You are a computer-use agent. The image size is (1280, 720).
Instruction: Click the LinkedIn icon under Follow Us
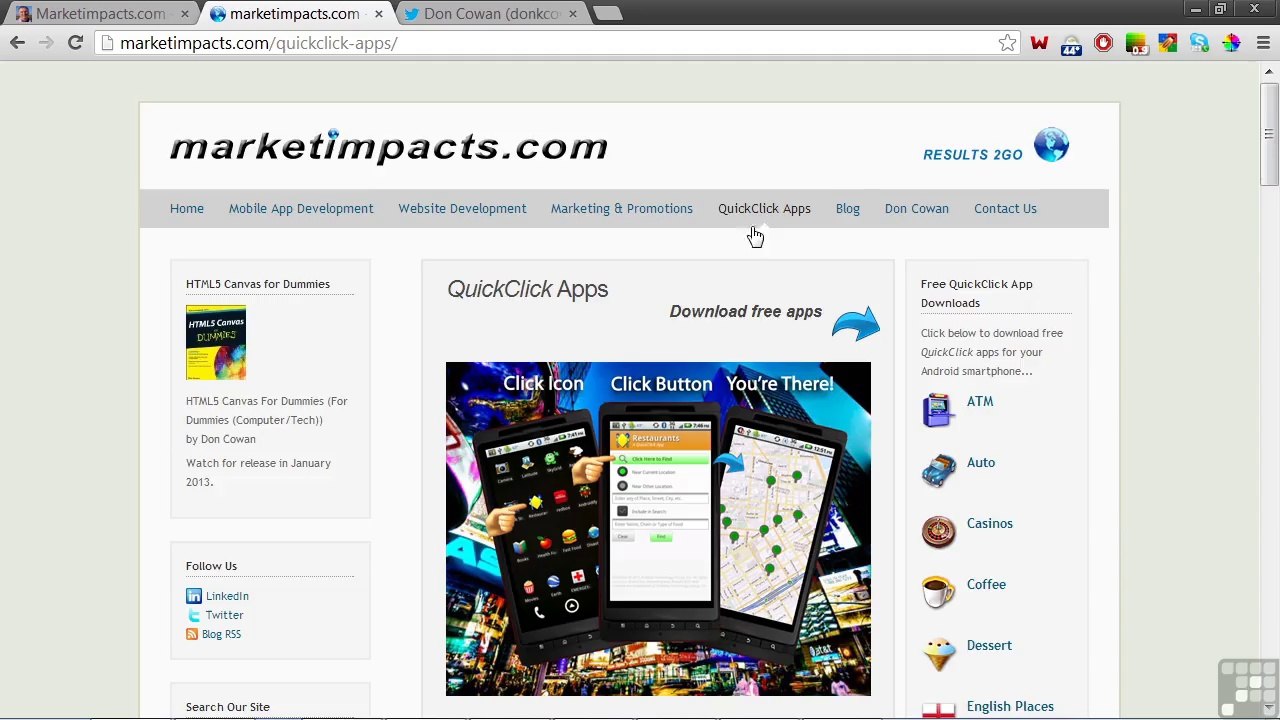(x=193, y=596)
